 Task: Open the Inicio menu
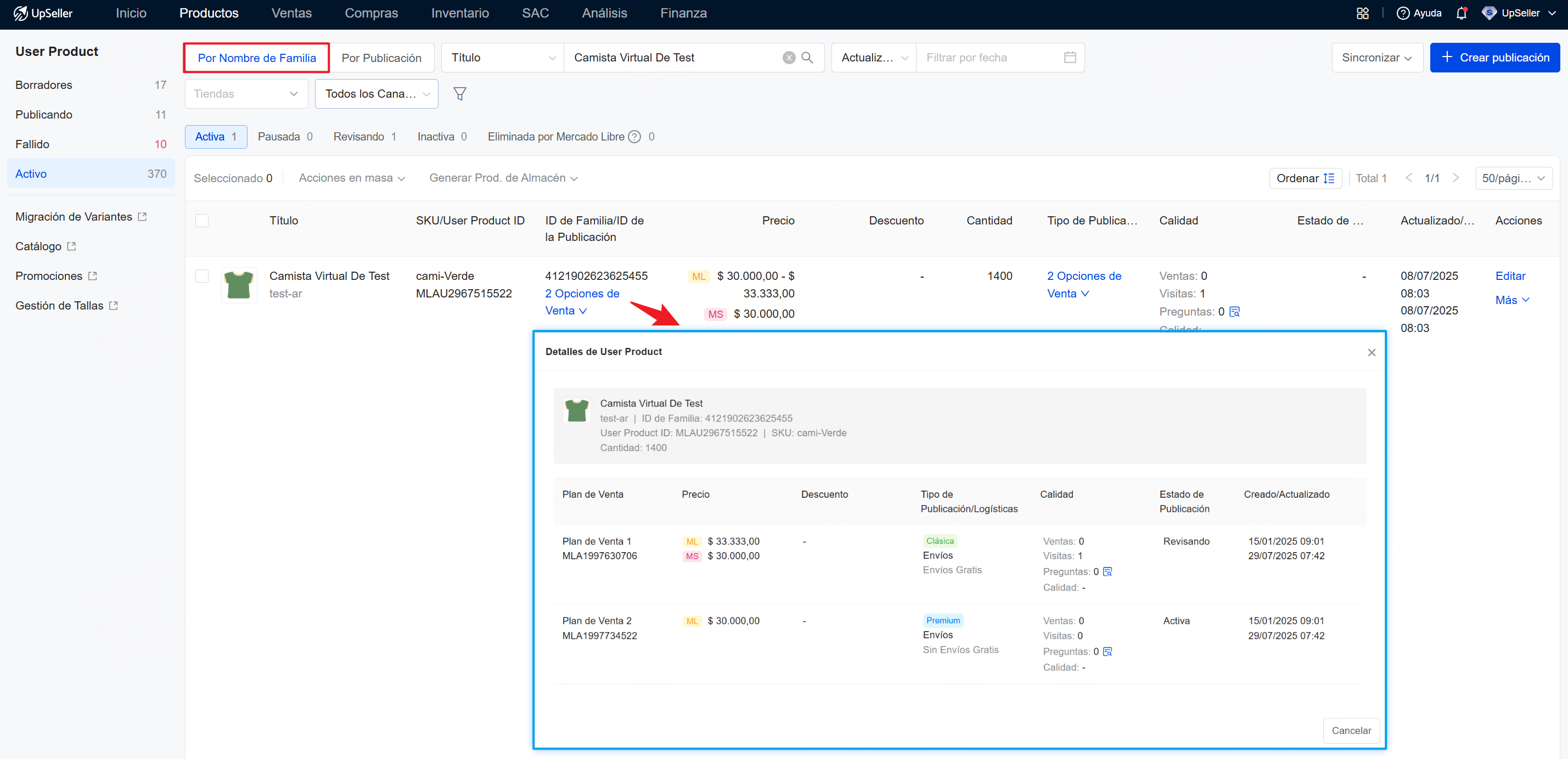click(x=131, y=13)
